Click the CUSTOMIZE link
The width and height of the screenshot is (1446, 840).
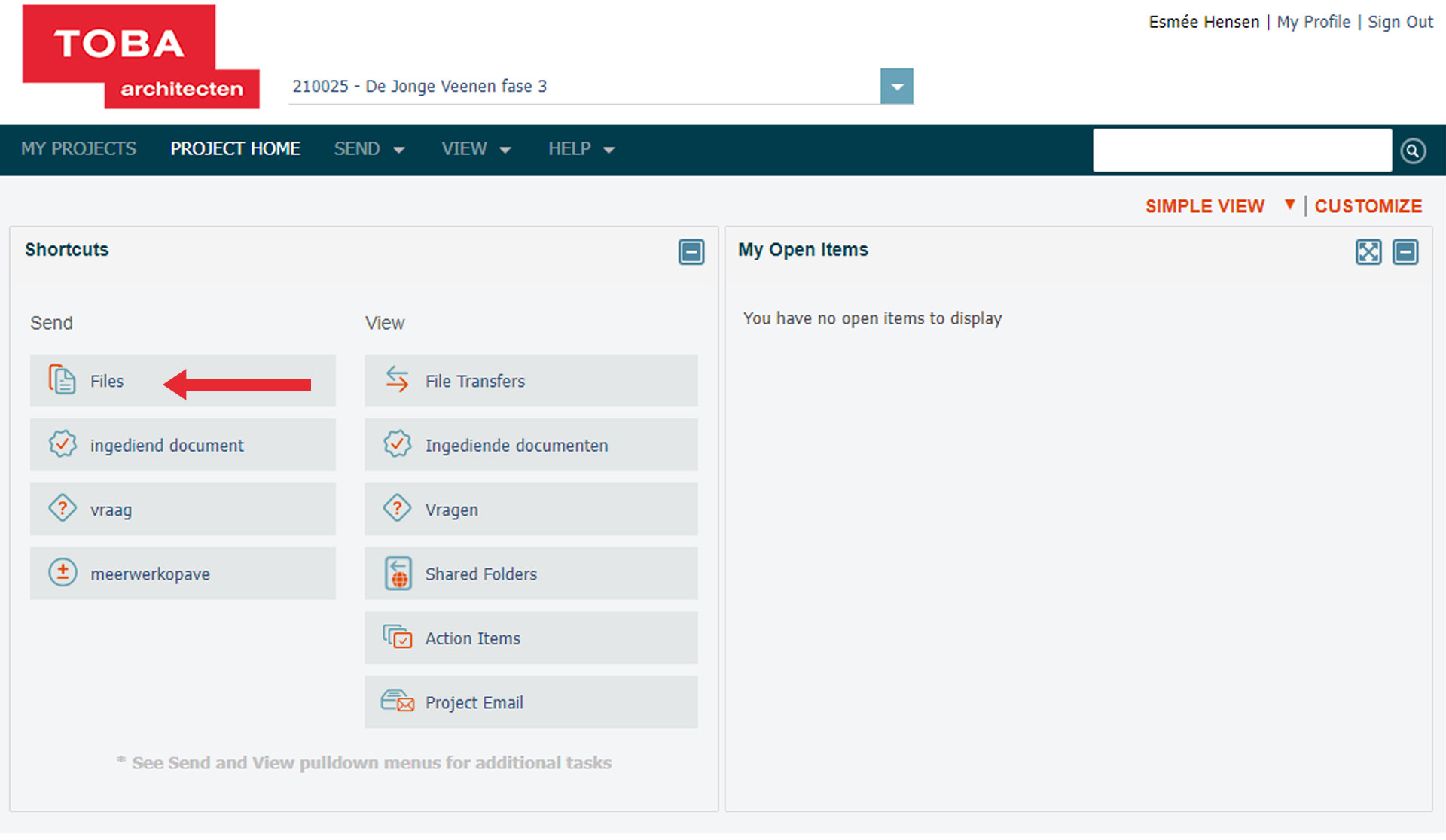(x=1368, y=205)
